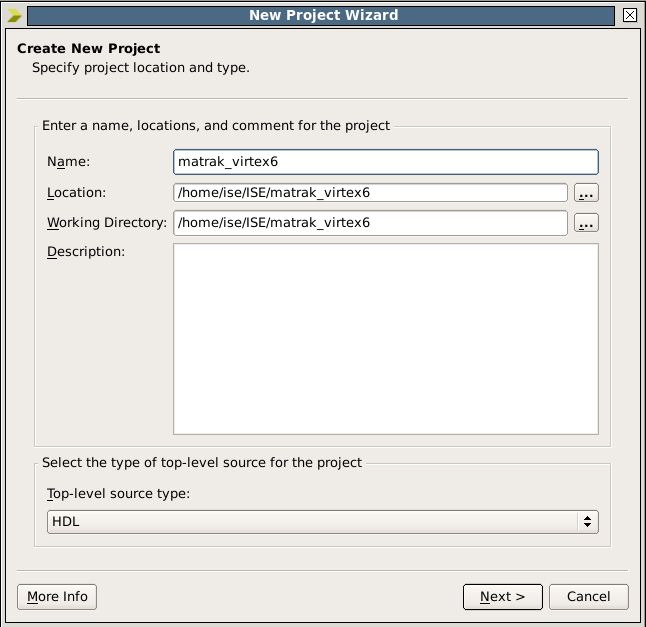Image resolution: width=646 pixels, height=627 pixels.
Task: Click the Create New Project heading
Action: click(x=89, y=48)
